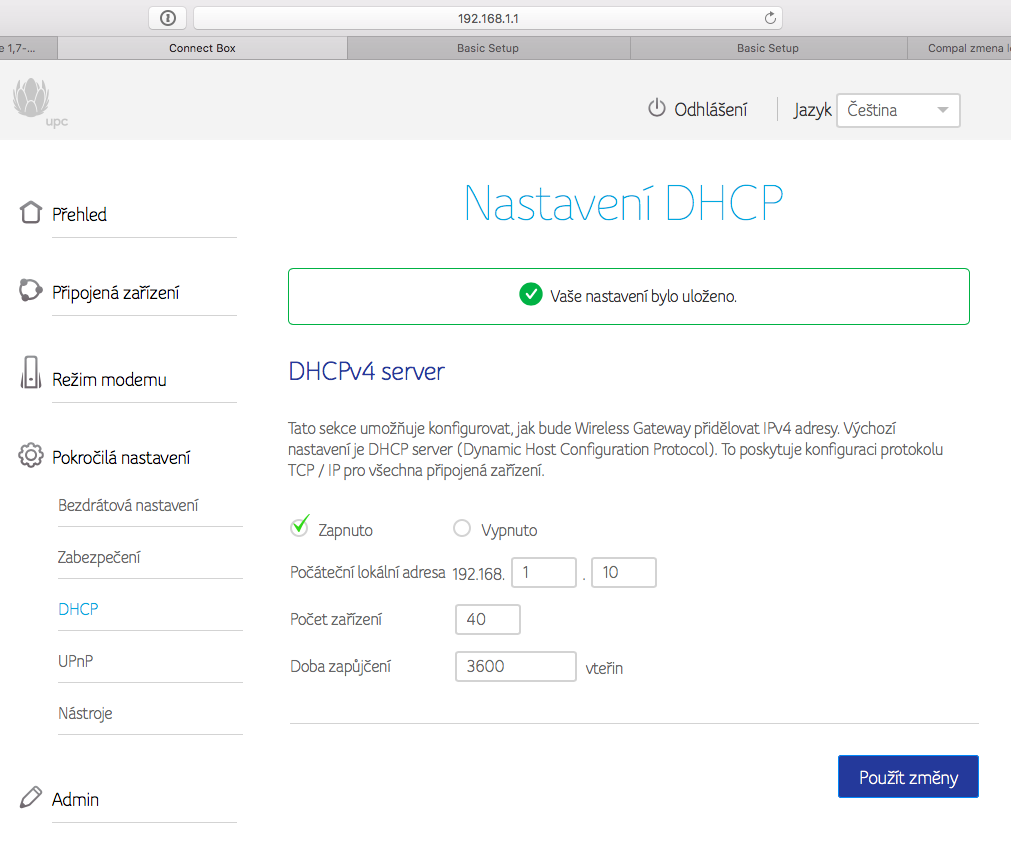Click the power icon next to Odhlášení
Viewport: 1011px width, 856px height.
tap(656, 108)
